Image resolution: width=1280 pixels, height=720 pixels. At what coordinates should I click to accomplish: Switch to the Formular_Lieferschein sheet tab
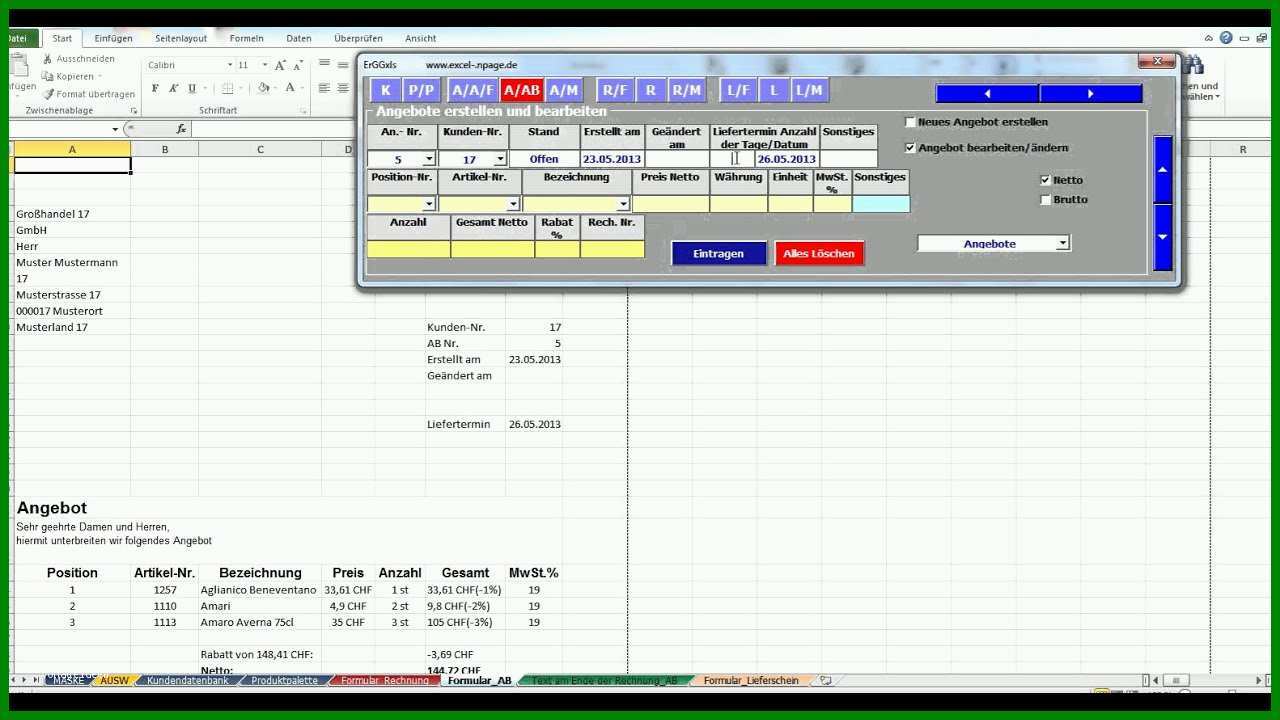[751, 680]
